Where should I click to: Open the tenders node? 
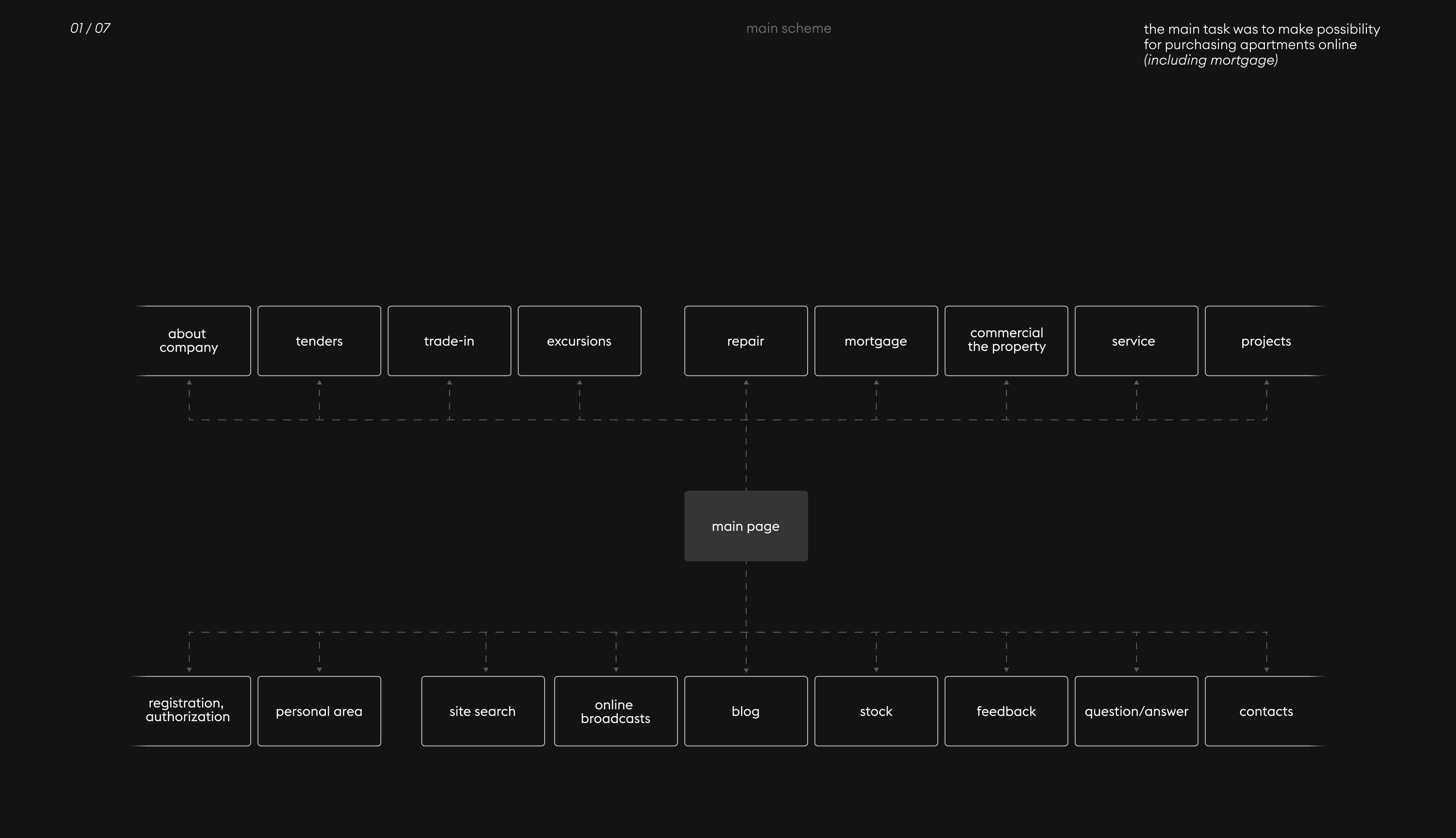(319, 341)
